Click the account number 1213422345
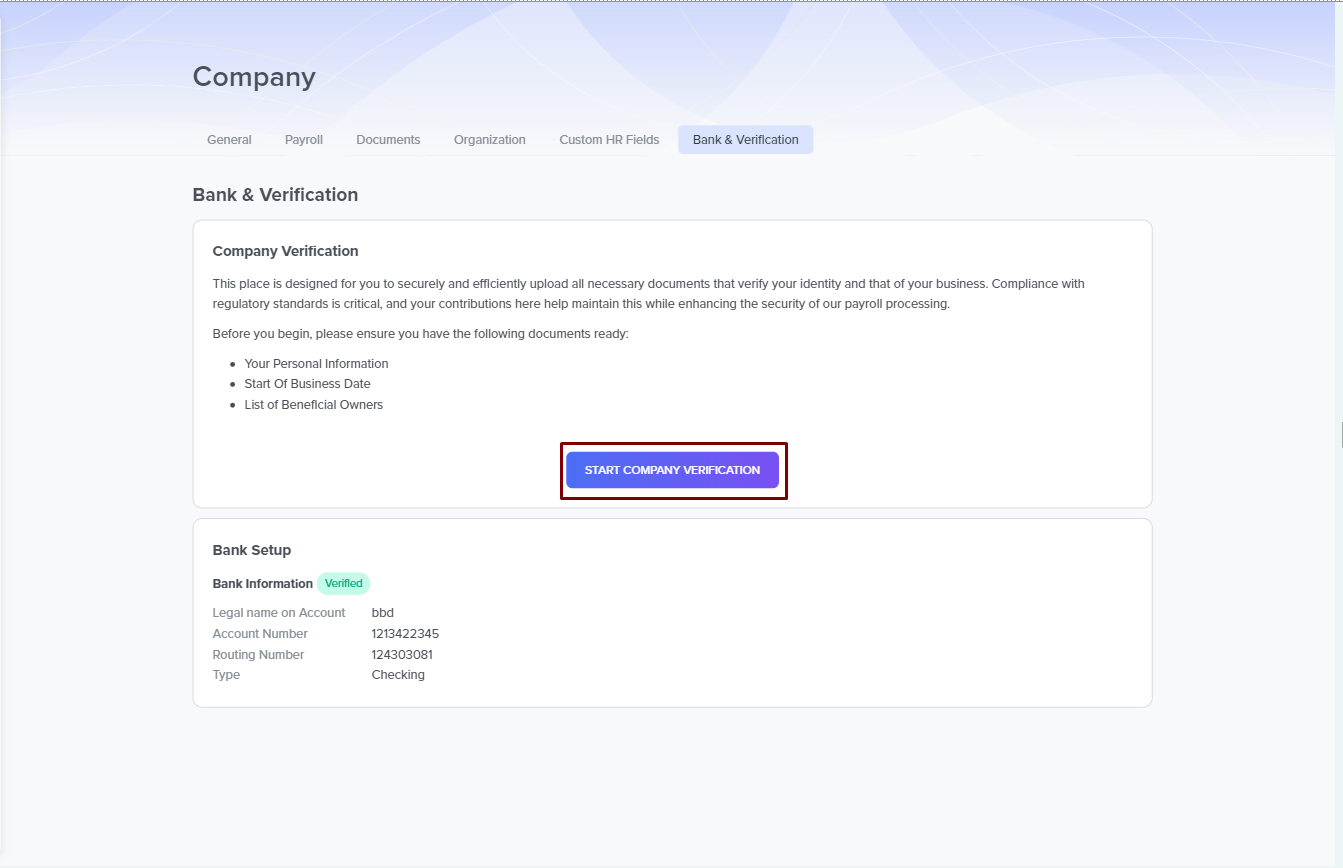The height and width of the screenshot is (868, 1343). coord(405,634)
